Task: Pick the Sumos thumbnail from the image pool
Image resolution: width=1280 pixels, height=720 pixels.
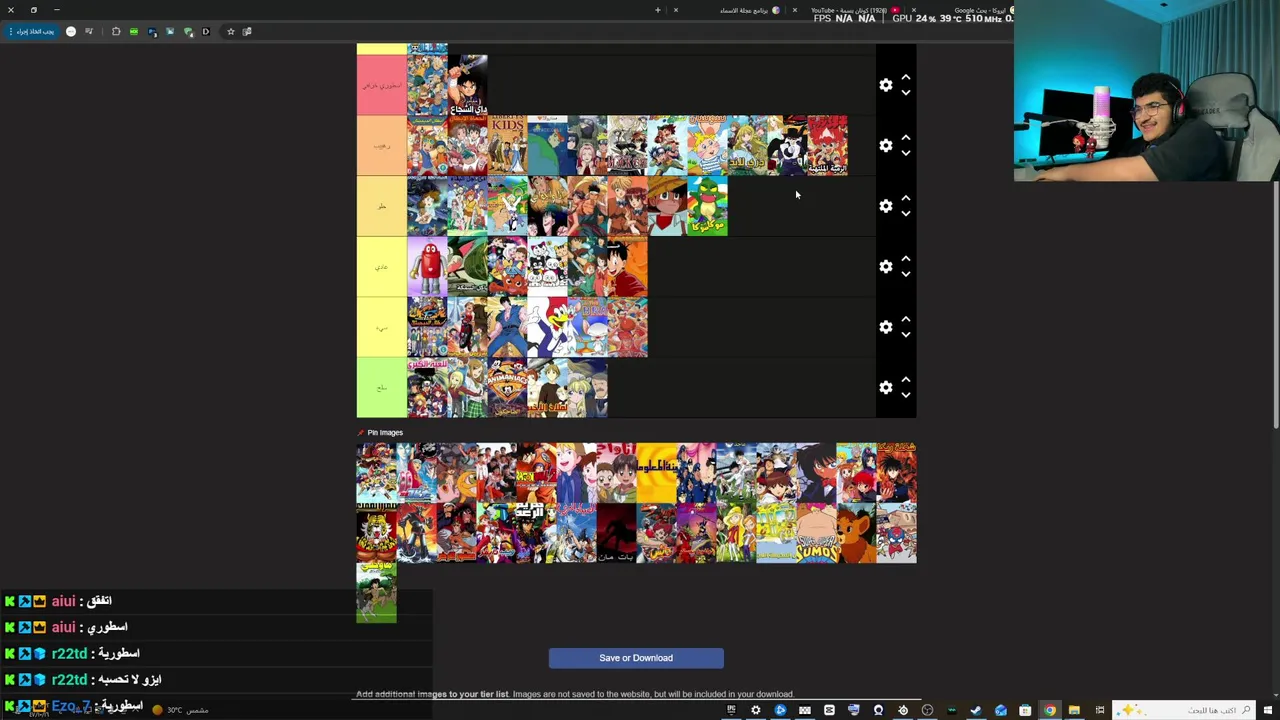Action: [x=816, y=533]
